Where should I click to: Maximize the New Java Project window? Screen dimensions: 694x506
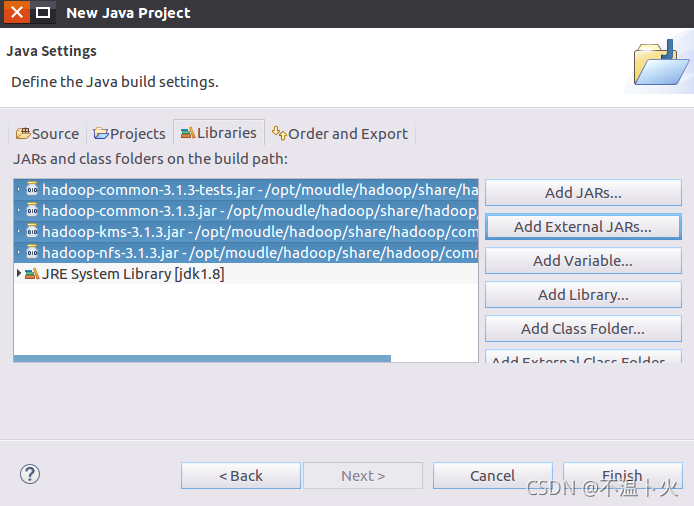tap(43, 12)
